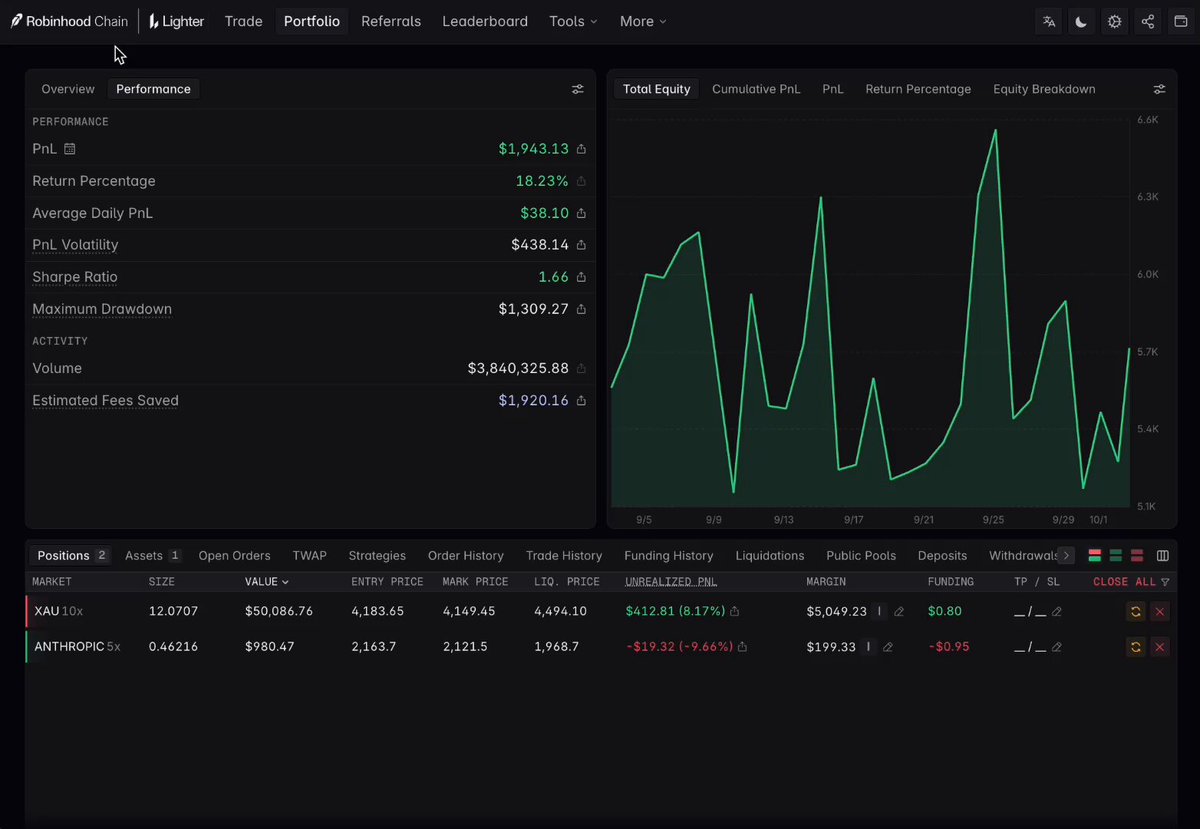
Task: Sort positions by the VALUE column
Action: click(x=267, y=582)
